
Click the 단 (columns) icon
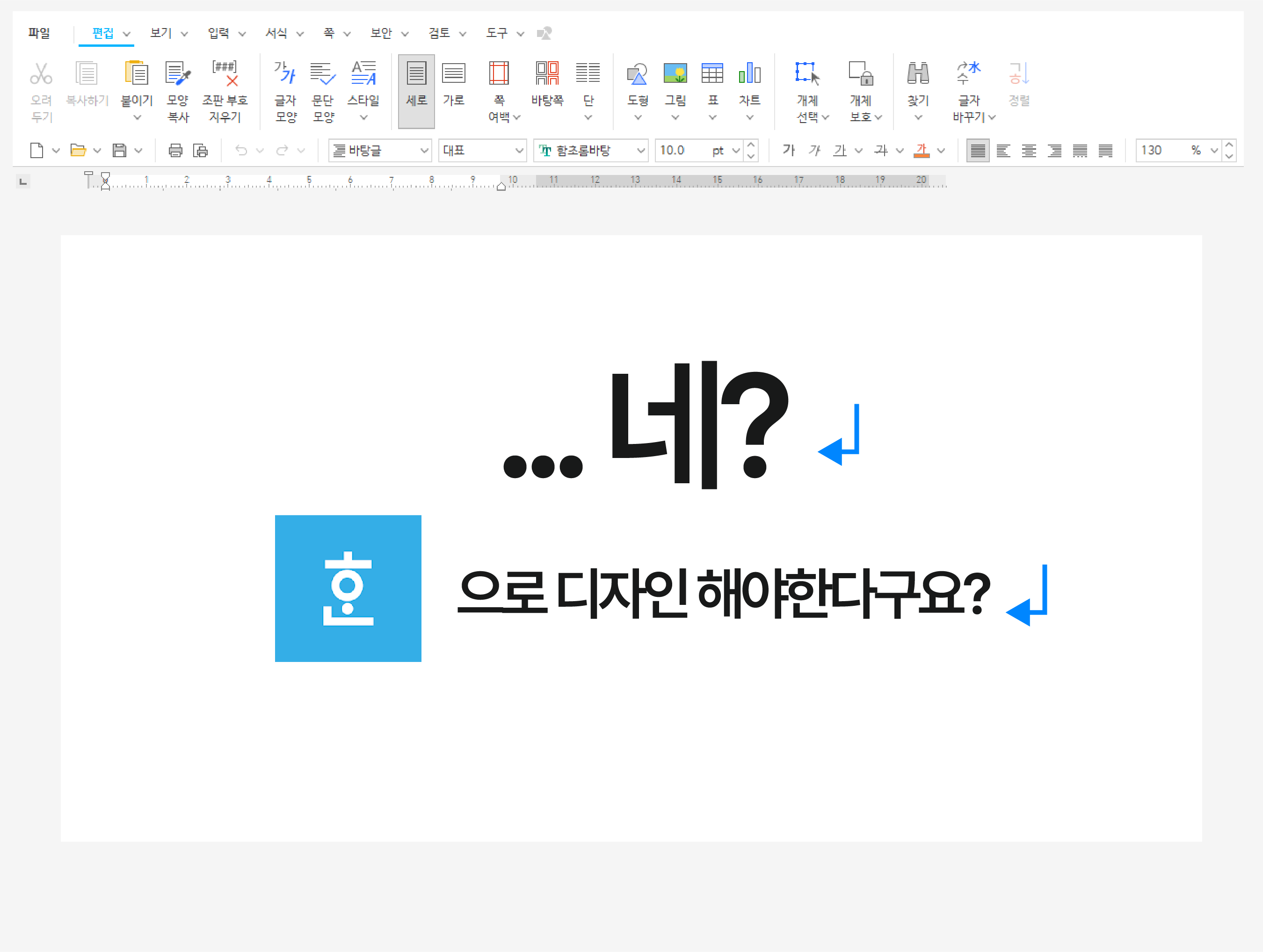click(x=588, y=73)
